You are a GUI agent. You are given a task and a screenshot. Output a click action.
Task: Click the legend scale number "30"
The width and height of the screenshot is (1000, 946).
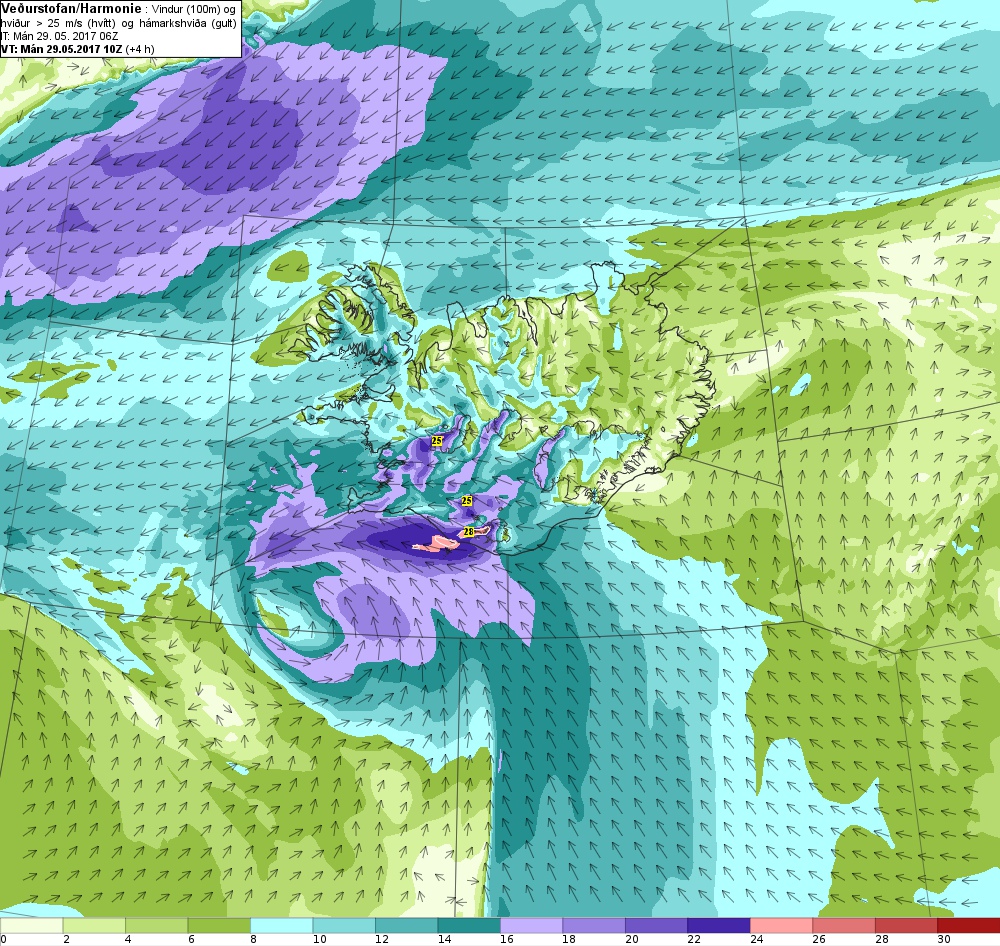point(945,939)
